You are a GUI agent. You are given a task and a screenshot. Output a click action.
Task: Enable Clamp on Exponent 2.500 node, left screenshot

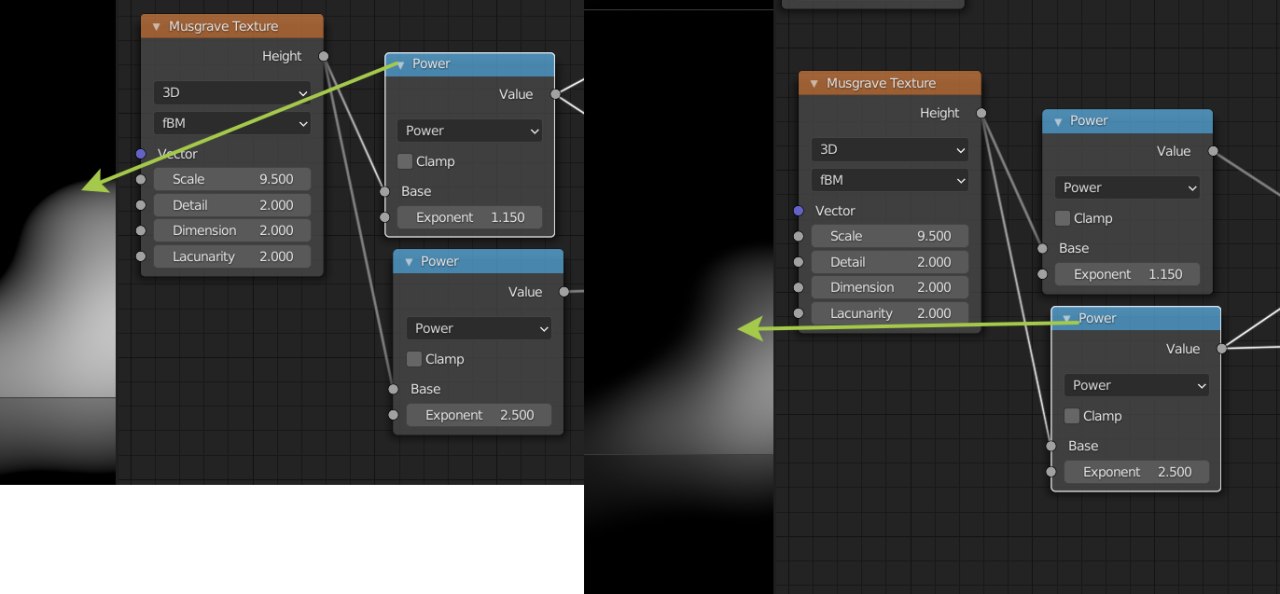click(414, 359)
